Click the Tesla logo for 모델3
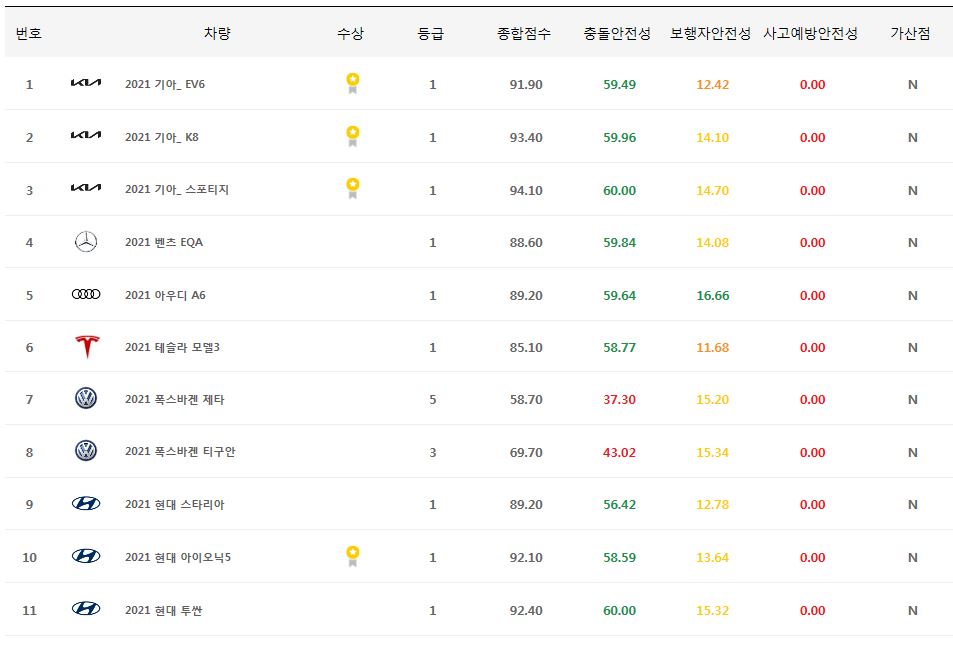This screenshot has width=953, height=645. click(x=87, y=347)
